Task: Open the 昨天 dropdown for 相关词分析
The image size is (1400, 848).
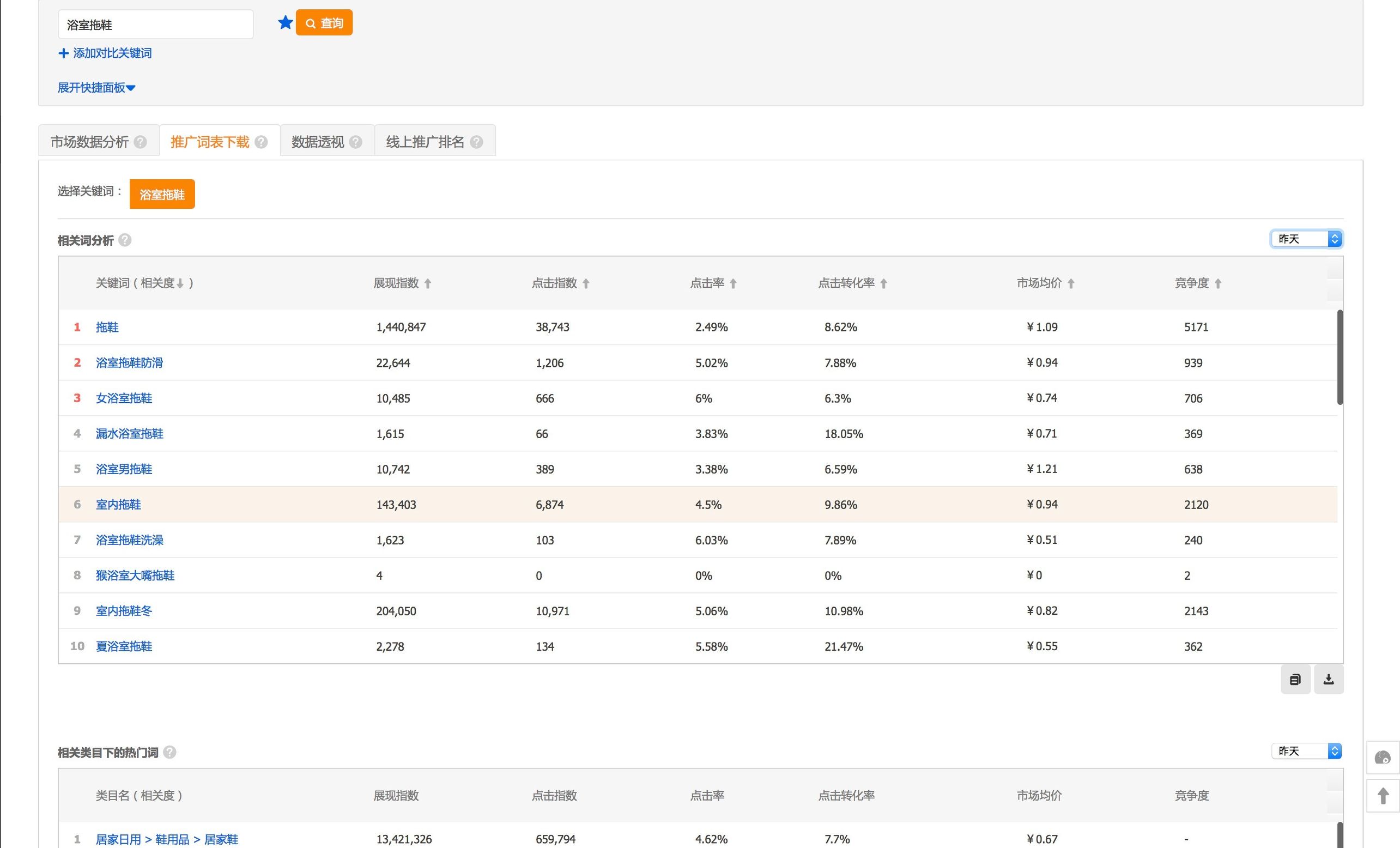Action: click(1306, 239)
